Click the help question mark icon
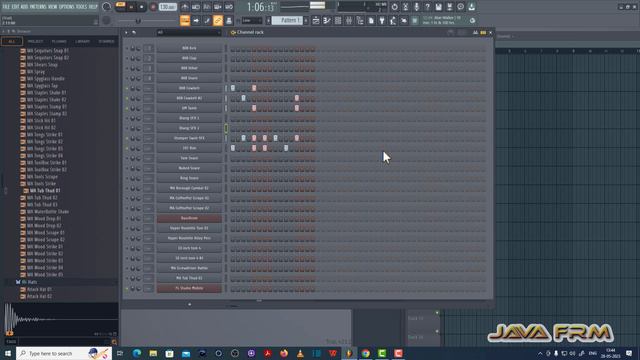 click(x=427, y=7)
